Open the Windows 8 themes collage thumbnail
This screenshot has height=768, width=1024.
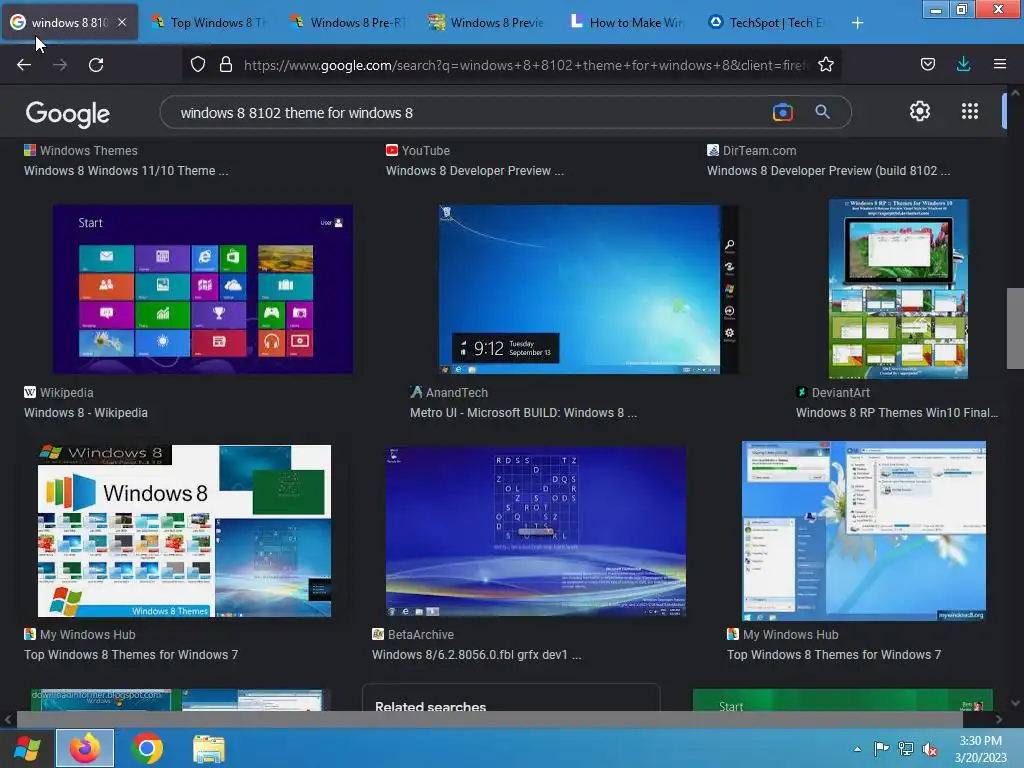pyautogui.click(x=184, y=530)
